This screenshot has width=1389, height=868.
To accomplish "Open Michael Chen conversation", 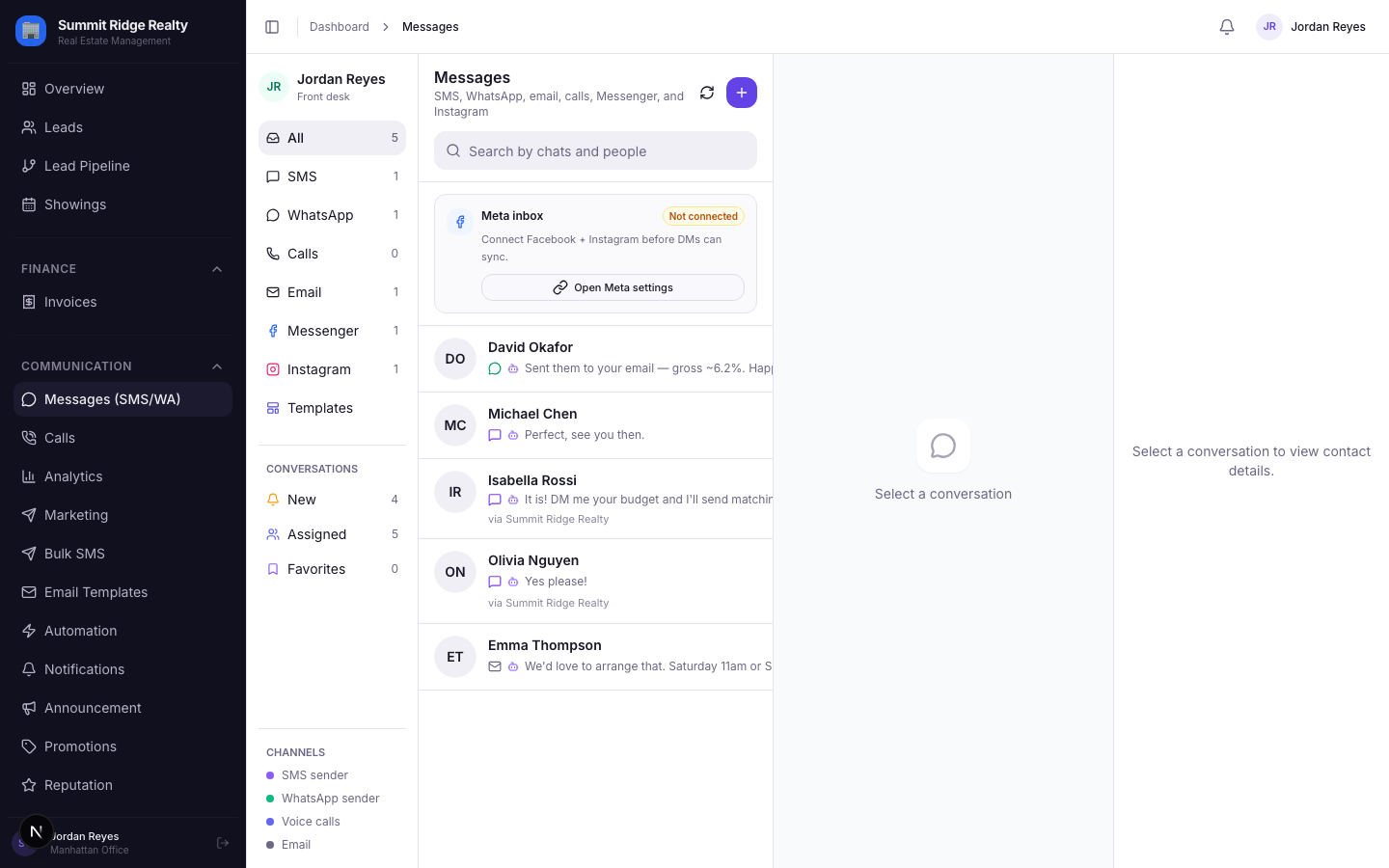I will (595, 425).
